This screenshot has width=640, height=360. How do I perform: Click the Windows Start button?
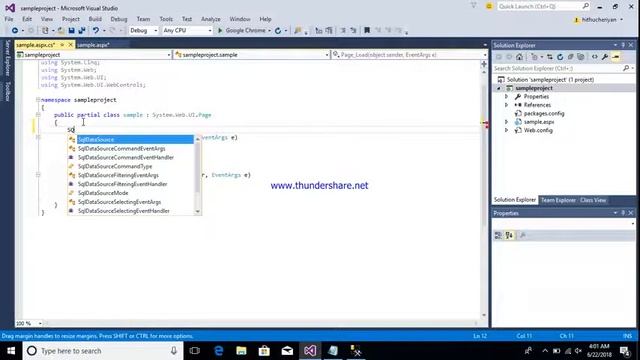coord(11,351)
